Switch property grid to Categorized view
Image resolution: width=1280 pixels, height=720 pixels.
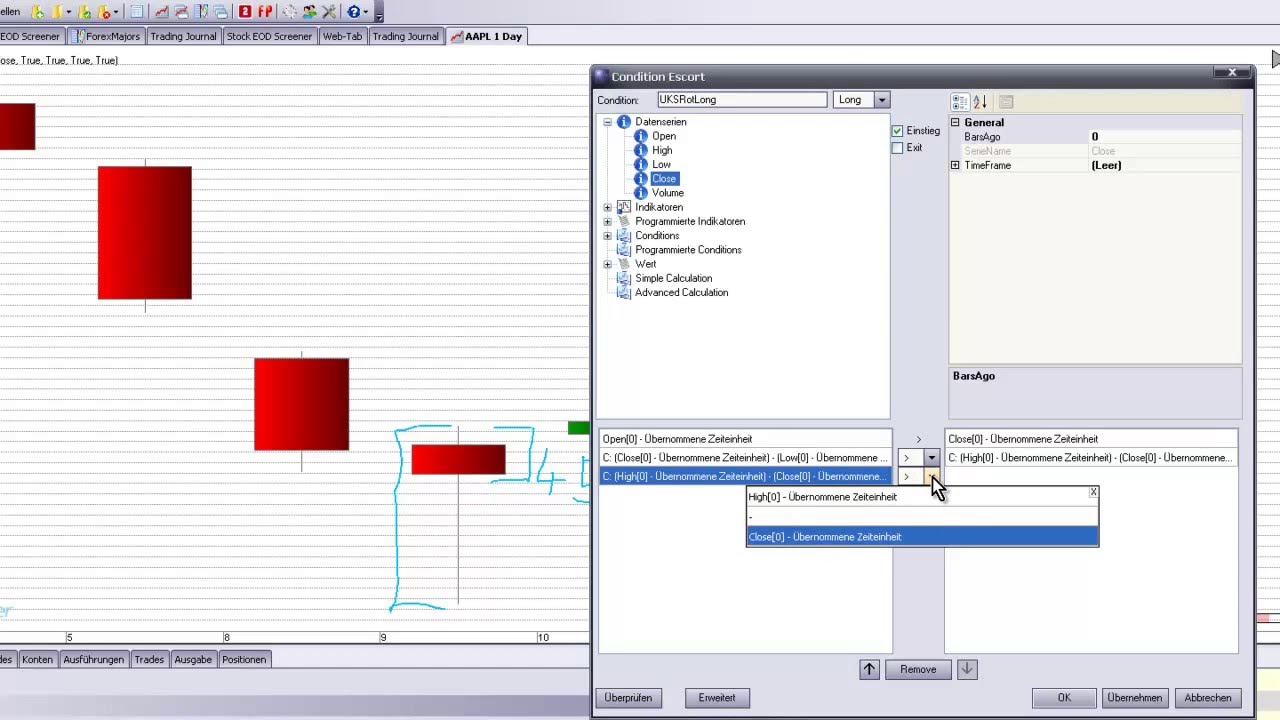tap(960, 102)
